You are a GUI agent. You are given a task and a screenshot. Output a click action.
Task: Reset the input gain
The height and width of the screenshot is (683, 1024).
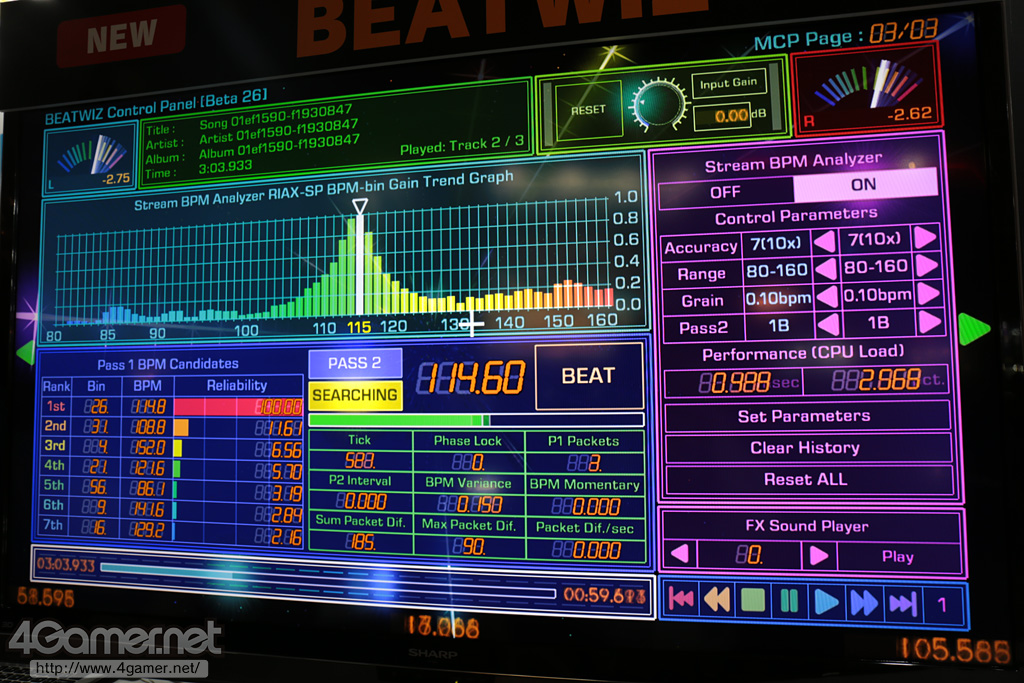click(588, 110)
